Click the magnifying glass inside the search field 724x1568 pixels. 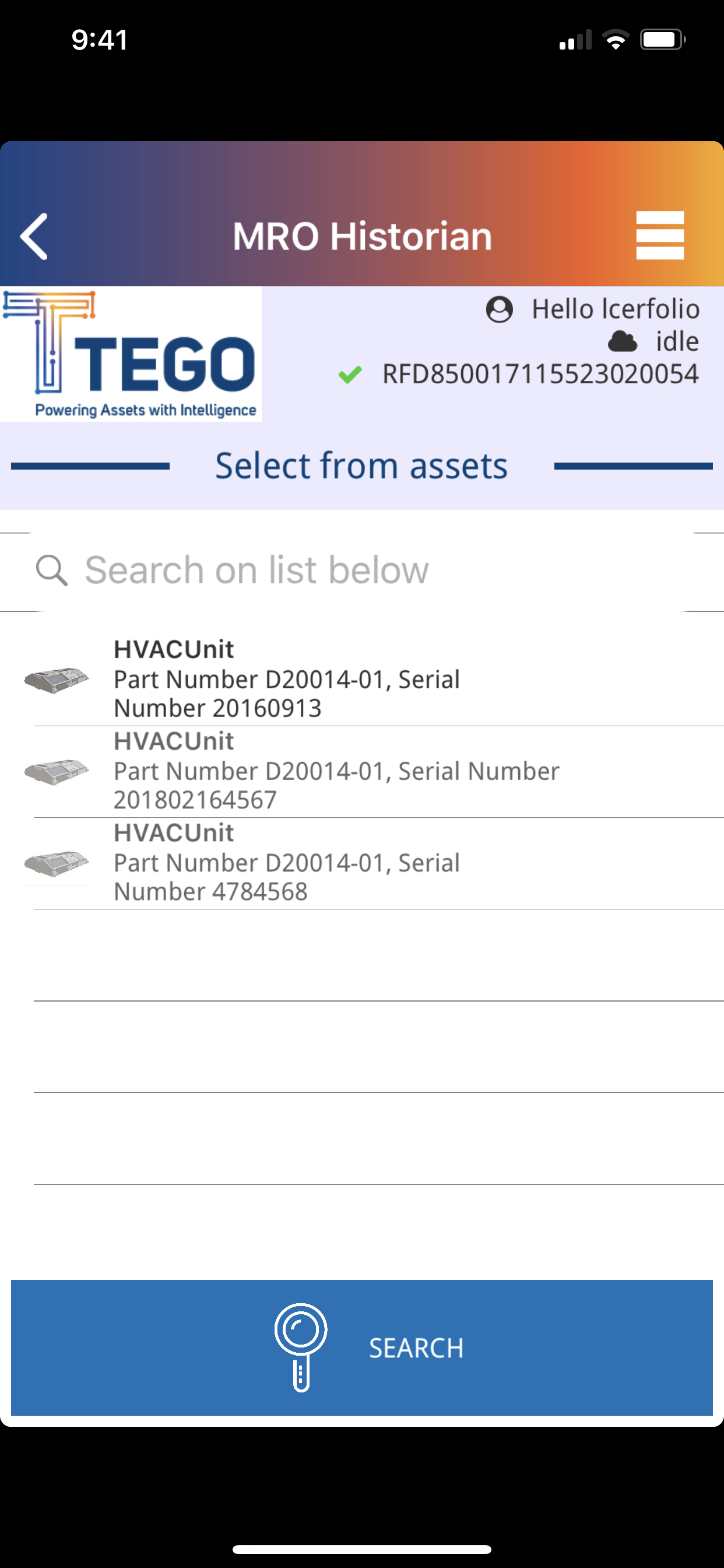click(52, 570)
